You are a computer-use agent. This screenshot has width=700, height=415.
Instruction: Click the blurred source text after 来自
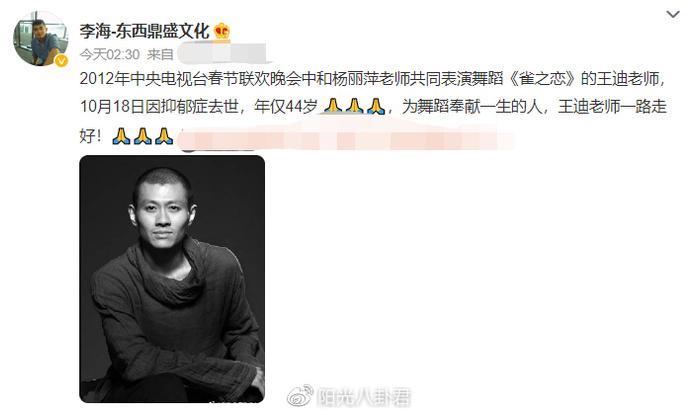tap(225, 54)
